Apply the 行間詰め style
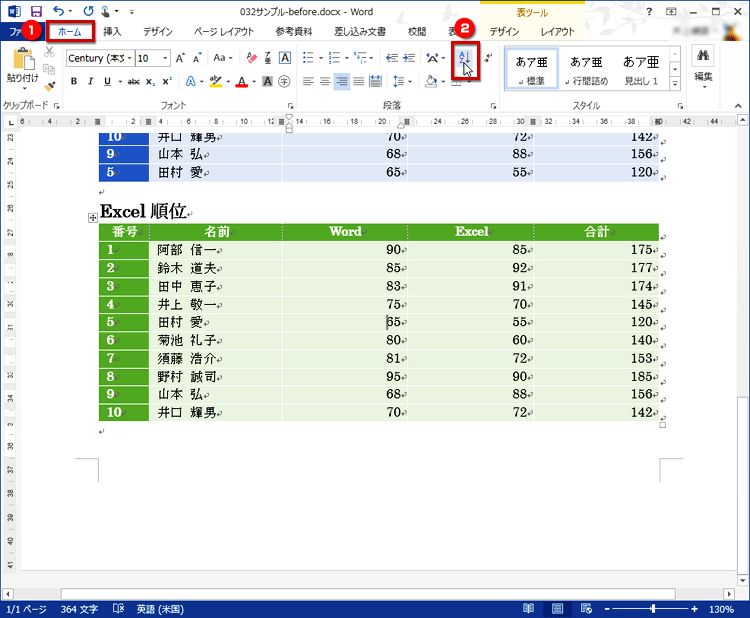The width and height of the screenshot is (750, 618). [x=586, y=69]
